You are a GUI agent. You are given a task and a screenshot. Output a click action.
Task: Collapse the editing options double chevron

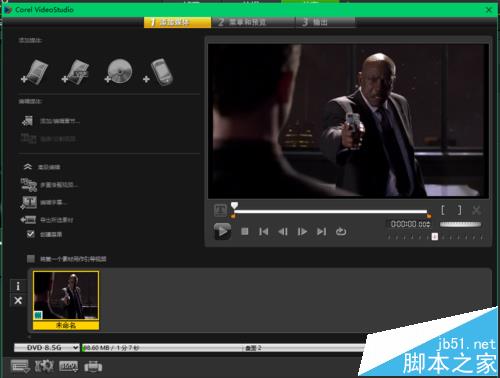[x=28, y=167]
